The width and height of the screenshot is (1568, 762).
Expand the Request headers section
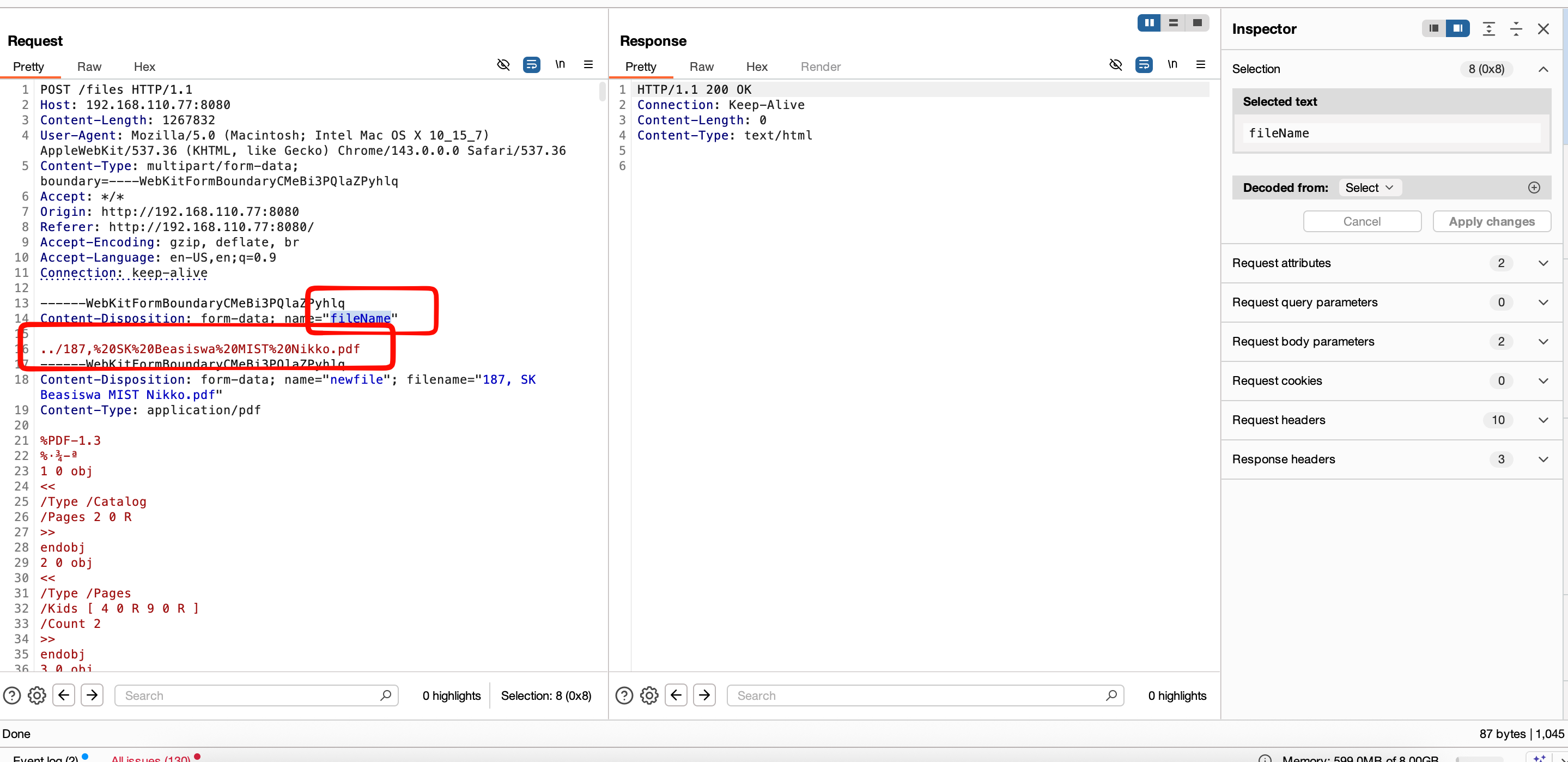click(x=1543, y=420)
